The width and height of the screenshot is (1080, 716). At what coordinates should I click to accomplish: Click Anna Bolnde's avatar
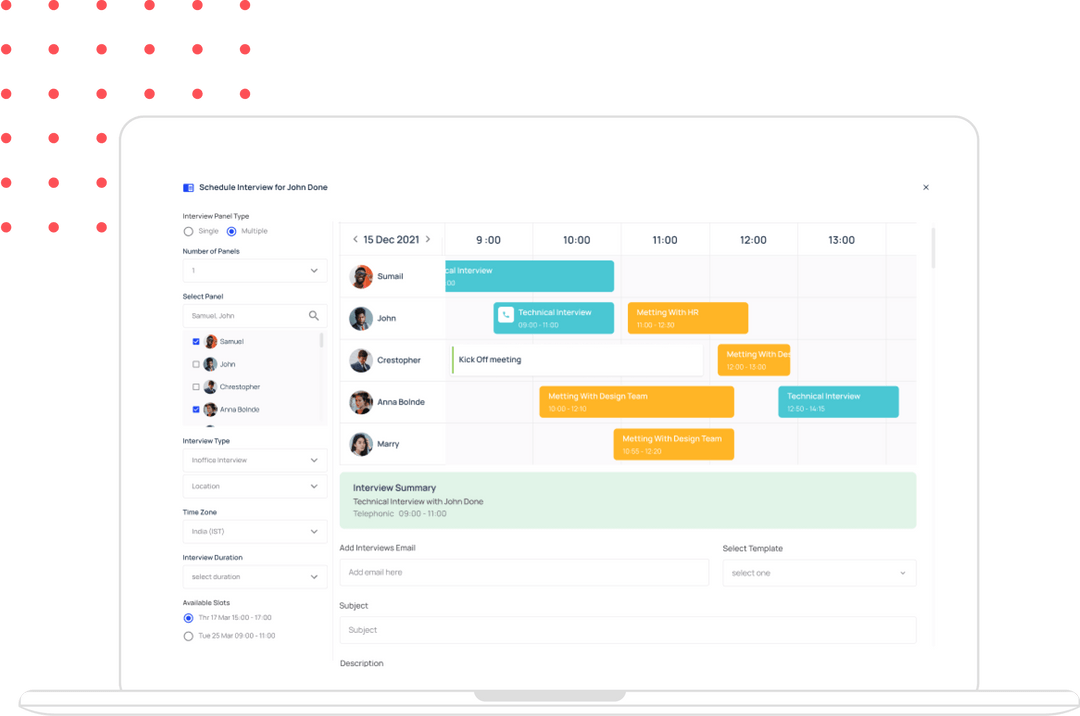click(x=360, y=402)
